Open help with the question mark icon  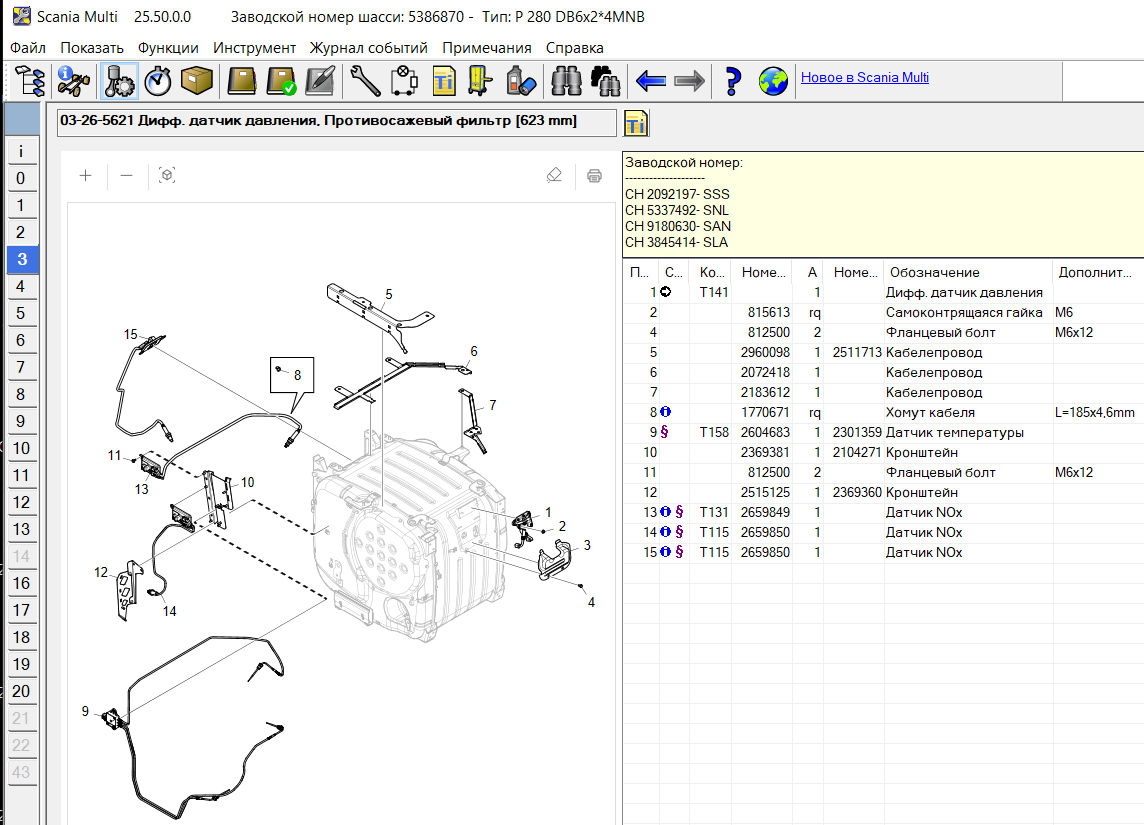pyautogui.click(x=733, y=80)
